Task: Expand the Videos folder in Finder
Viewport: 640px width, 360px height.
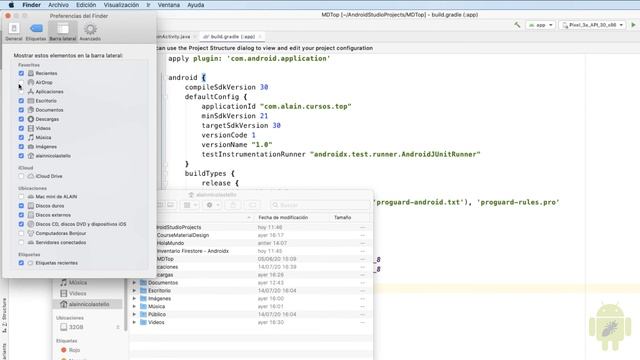Action: (x=134, y=322)
